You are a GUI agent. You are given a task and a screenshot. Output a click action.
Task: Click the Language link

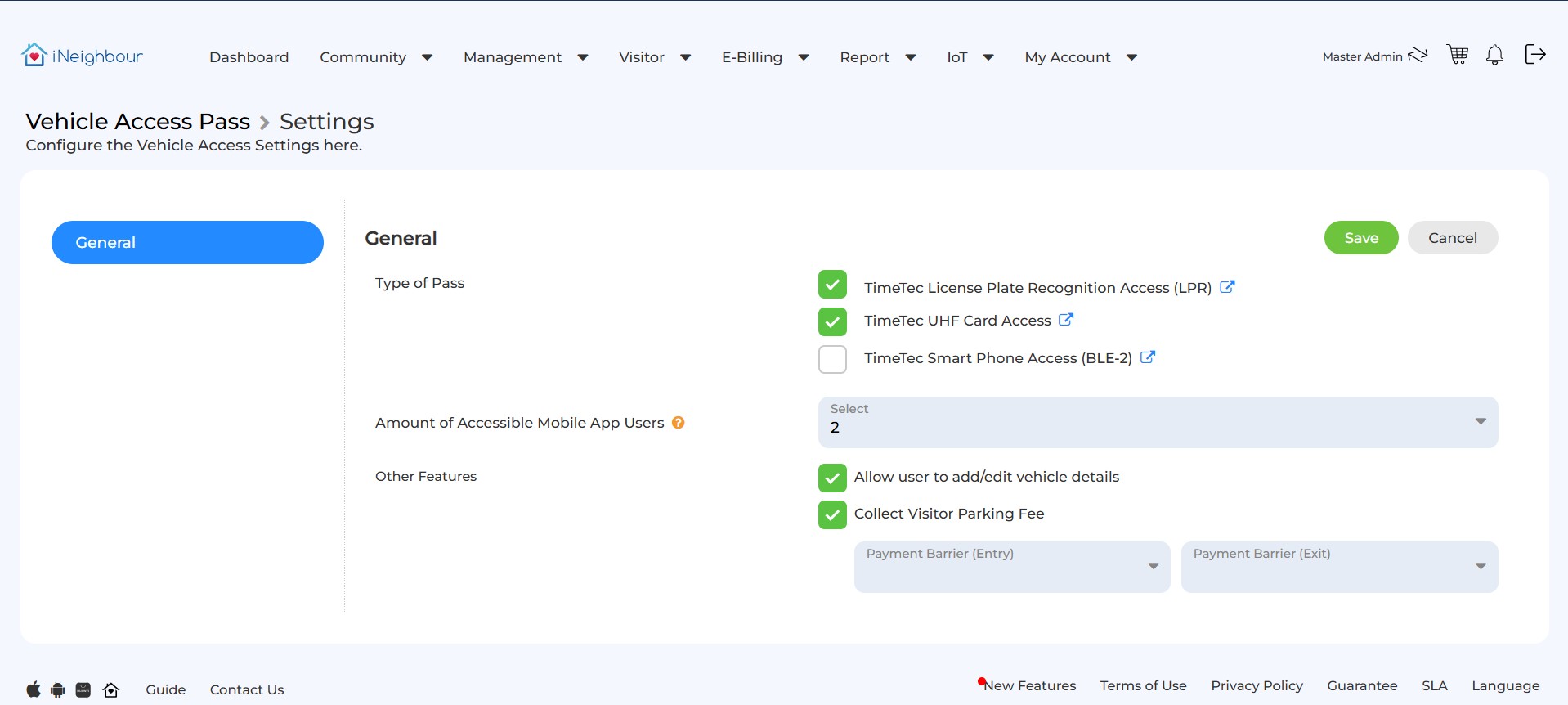[1505, 685]
